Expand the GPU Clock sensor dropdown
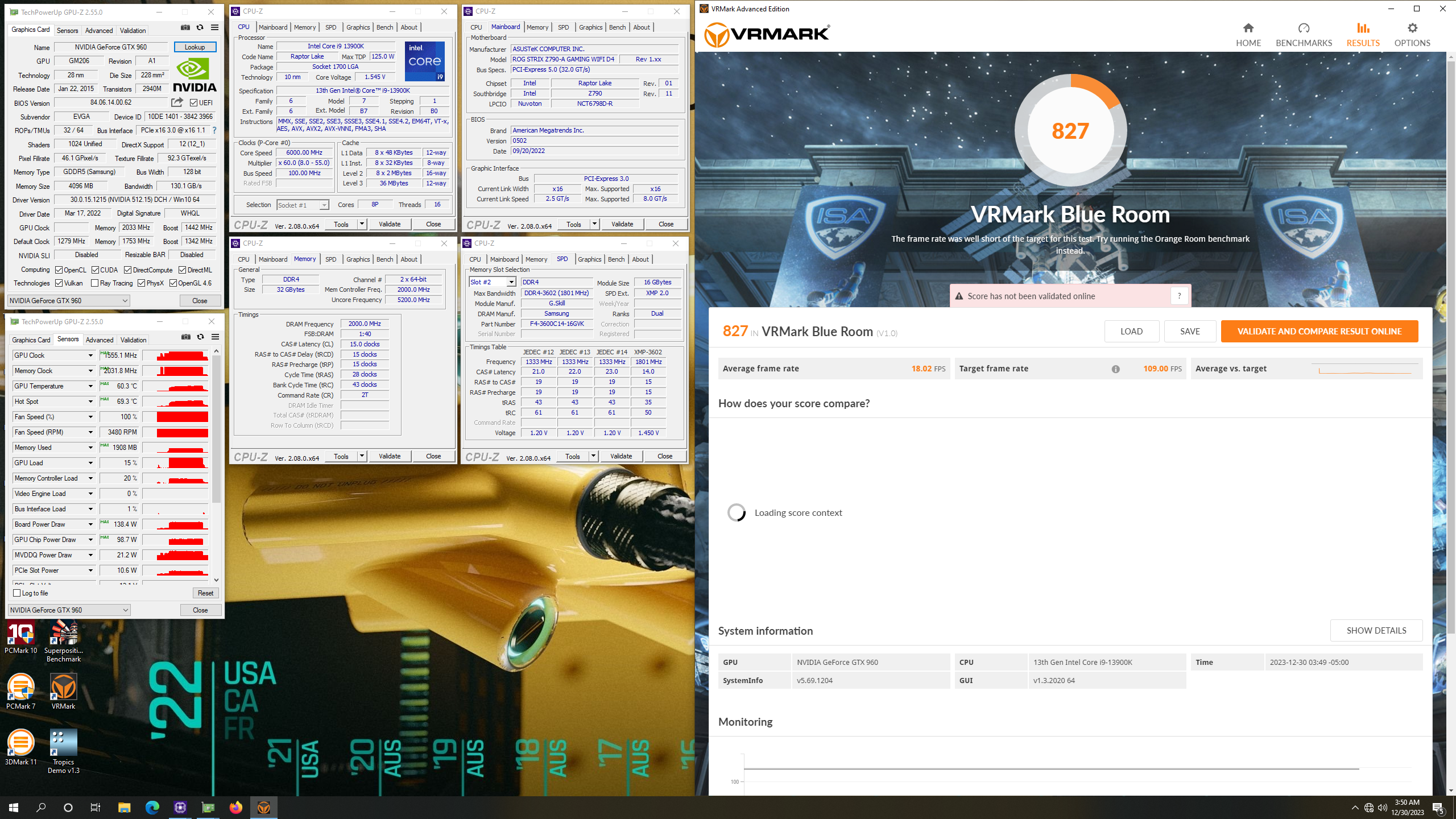This screenshot has height=819, width=1456. pos(90,355)
